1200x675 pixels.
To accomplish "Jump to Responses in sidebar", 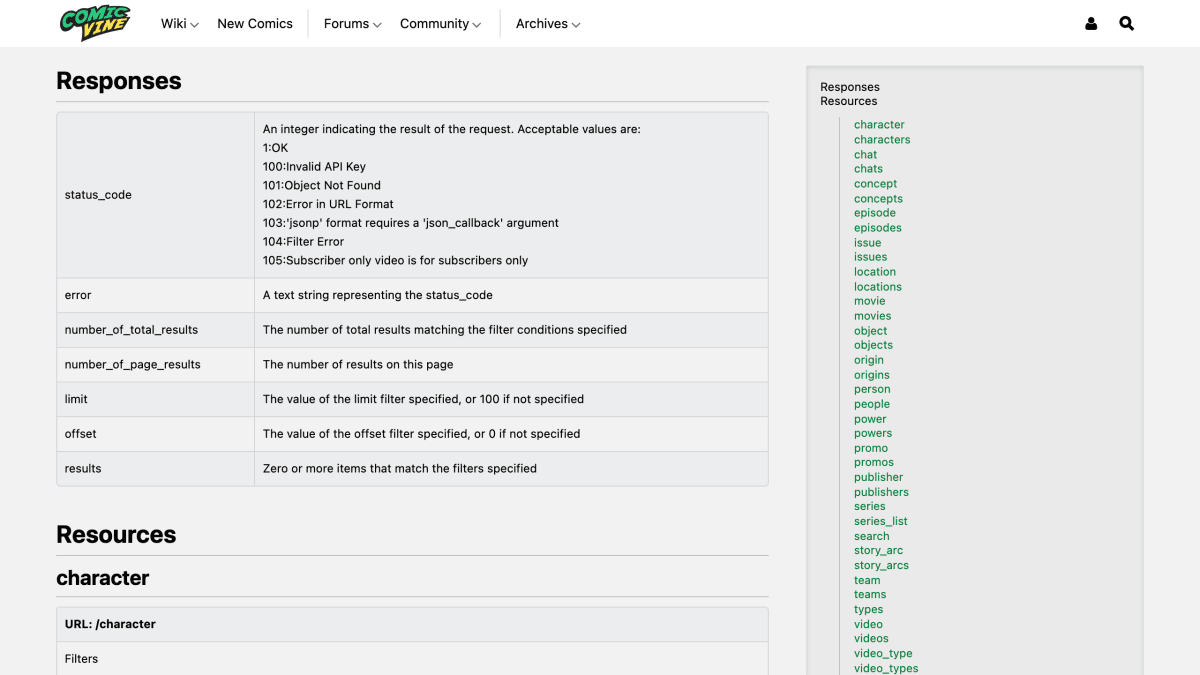I will click(850, 87).
